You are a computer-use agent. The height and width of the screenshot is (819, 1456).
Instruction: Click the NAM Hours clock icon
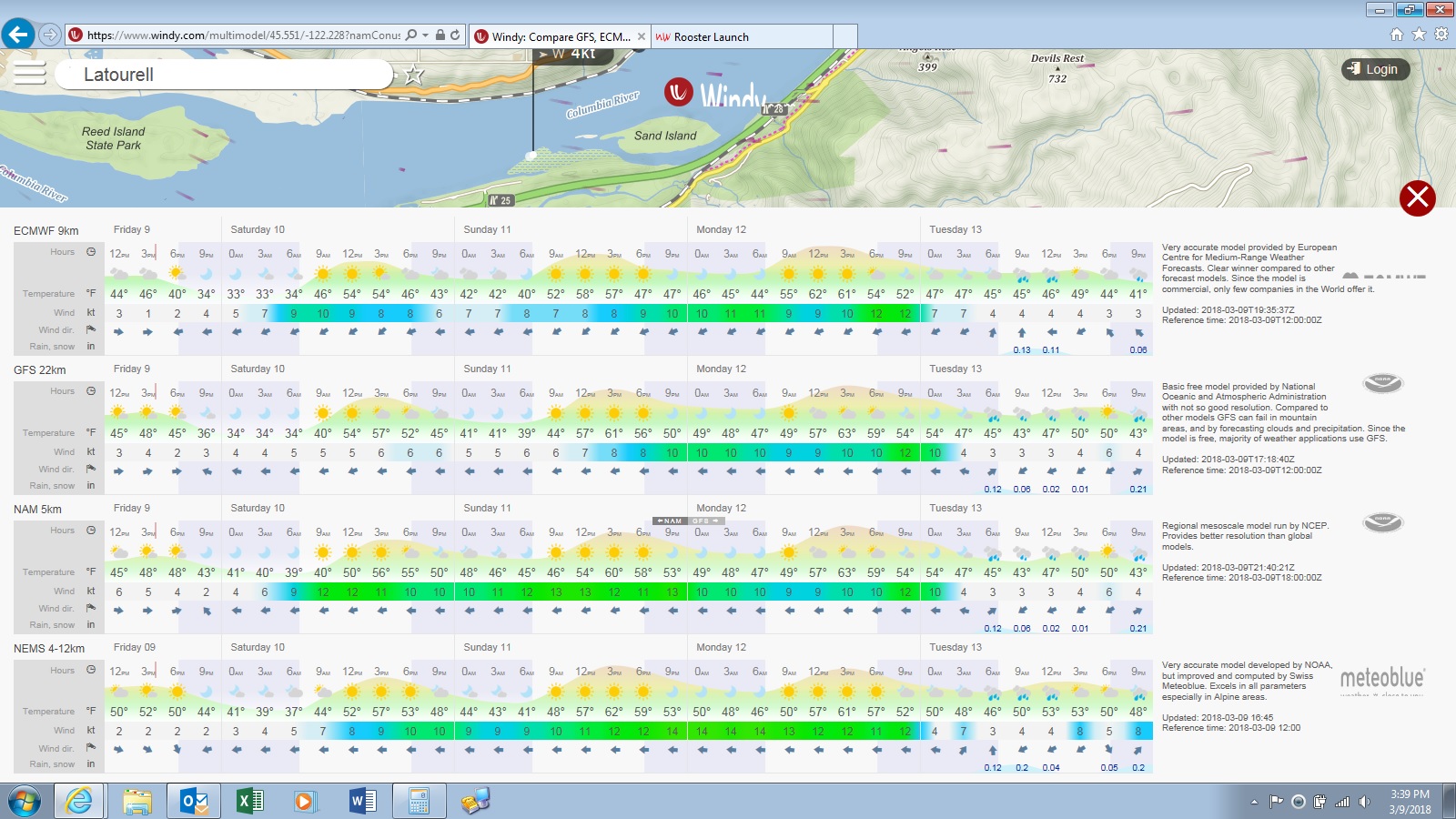point(91,531)
